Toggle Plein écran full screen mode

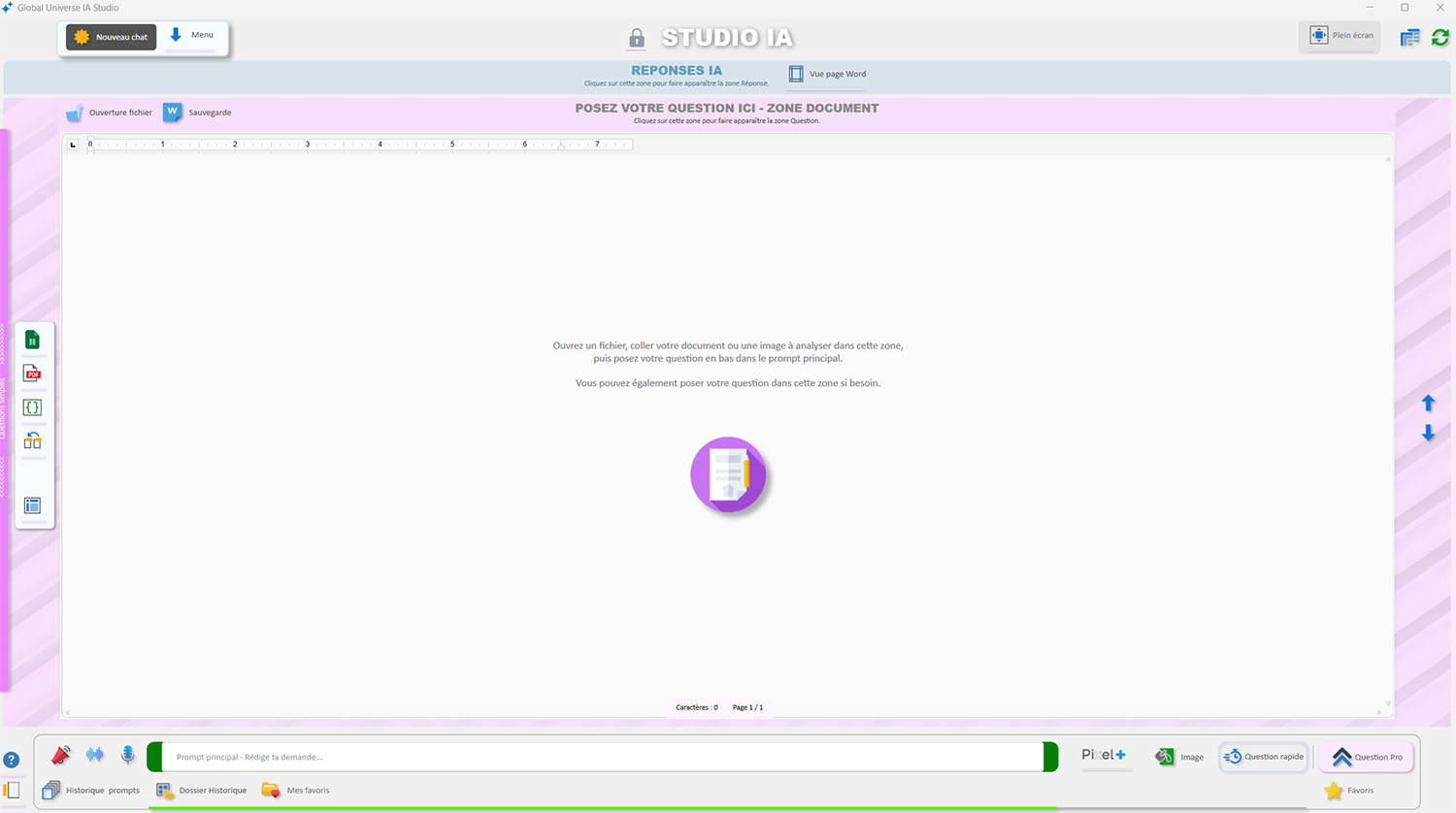(x=1341, y=36)
